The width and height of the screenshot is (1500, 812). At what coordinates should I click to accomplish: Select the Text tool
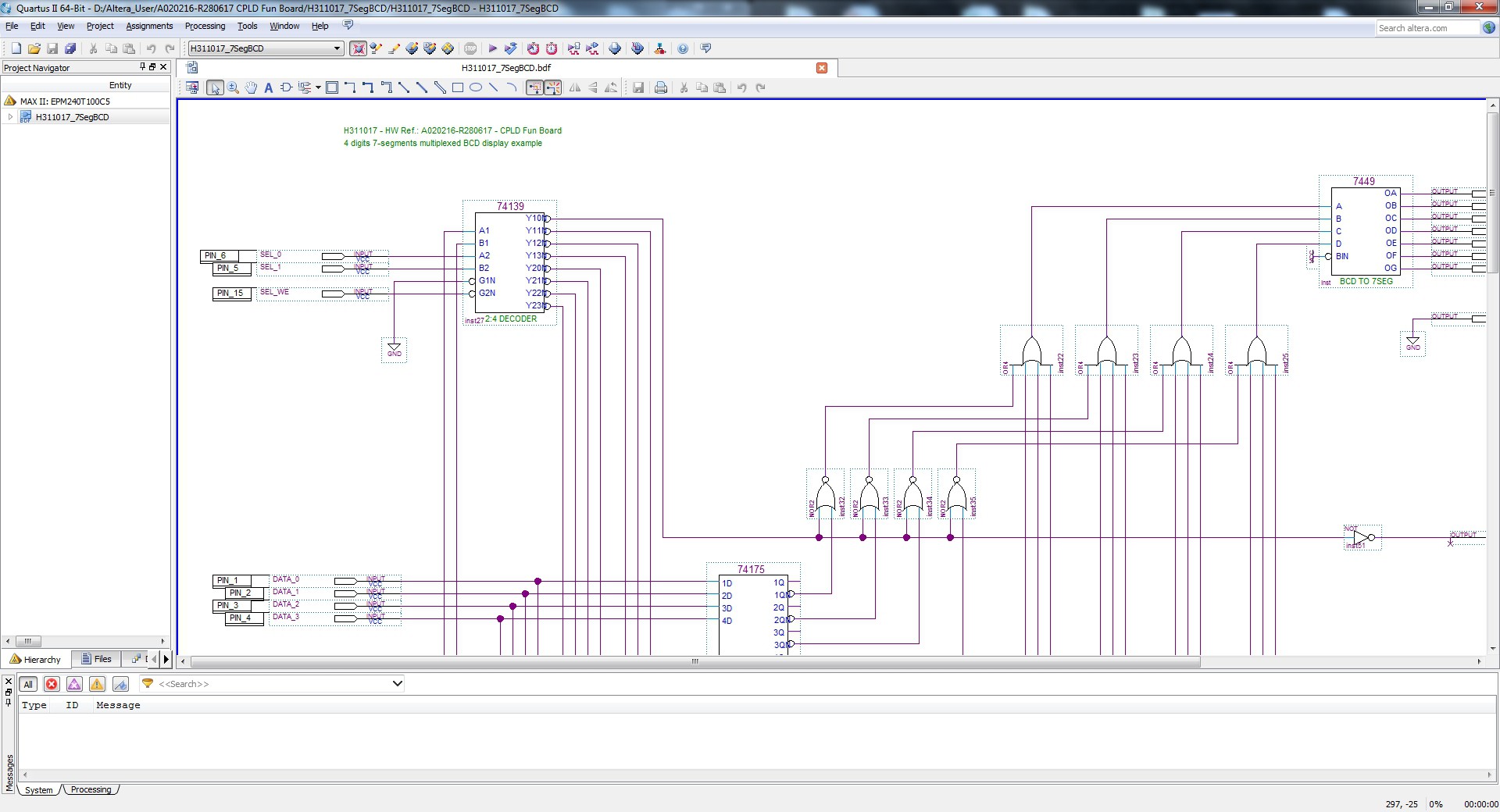pyautogui.click(x=269, y=88)
